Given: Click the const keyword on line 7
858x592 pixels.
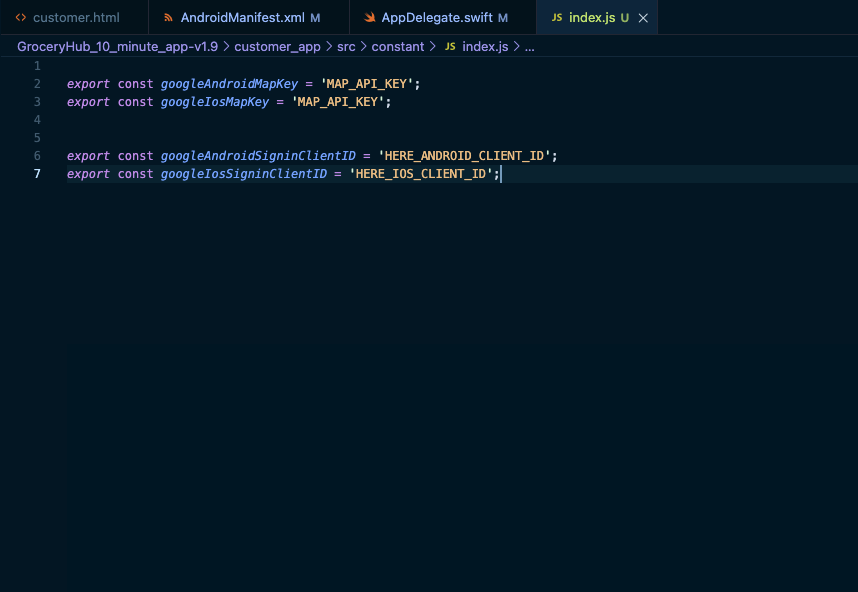Looking at the screenshot, I should click(x=135, y=174).
